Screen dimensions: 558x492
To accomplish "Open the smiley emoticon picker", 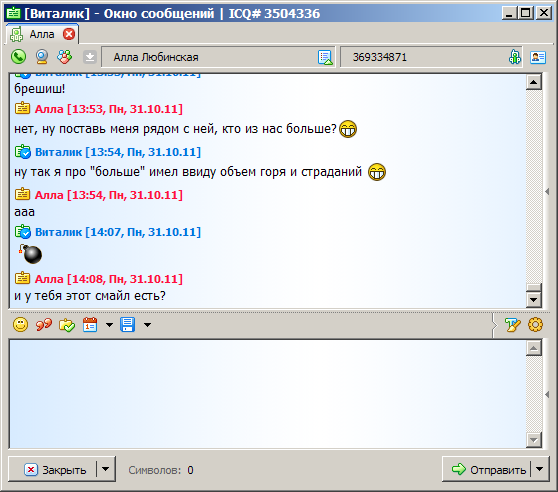I will coord(20,324).
